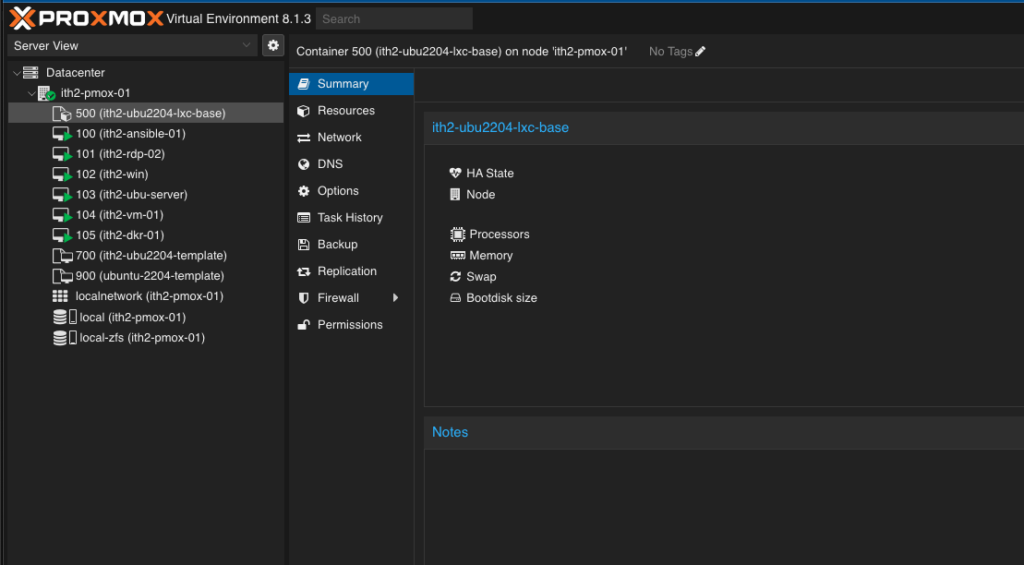Click node icon for ith2-pmox-01

[46, 93]
